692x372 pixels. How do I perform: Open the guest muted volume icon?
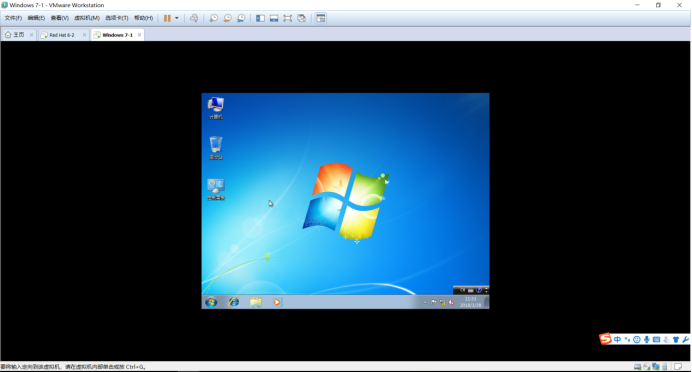pyautogui.click(x=451, y=302)
